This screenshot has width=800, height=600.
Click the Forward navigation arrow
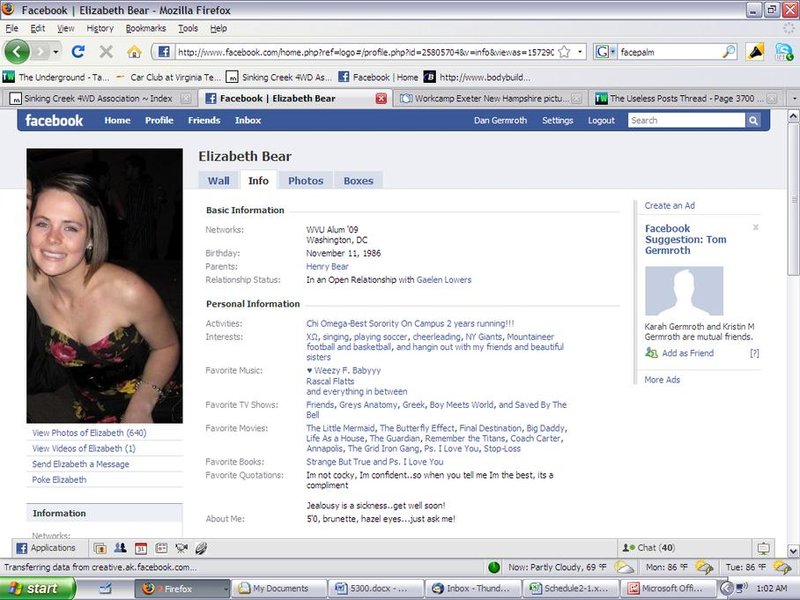click(40, 52)
